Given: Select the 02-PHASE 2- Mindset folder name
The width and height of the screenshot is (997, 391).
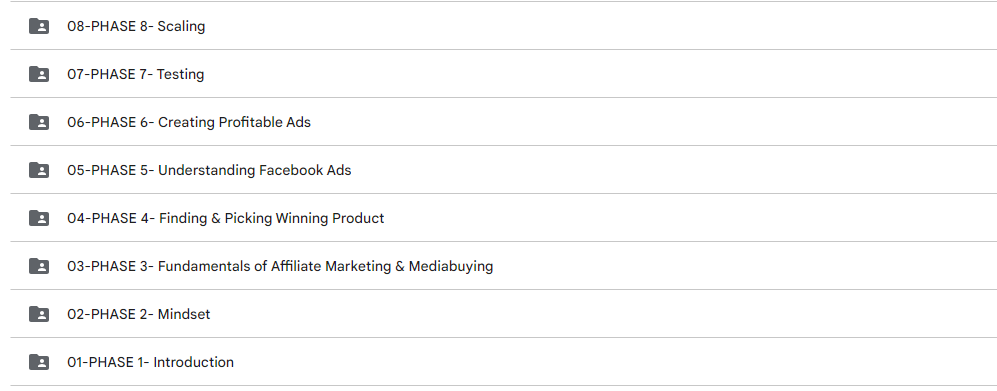Looking at the screenshot, I should 139,314.
